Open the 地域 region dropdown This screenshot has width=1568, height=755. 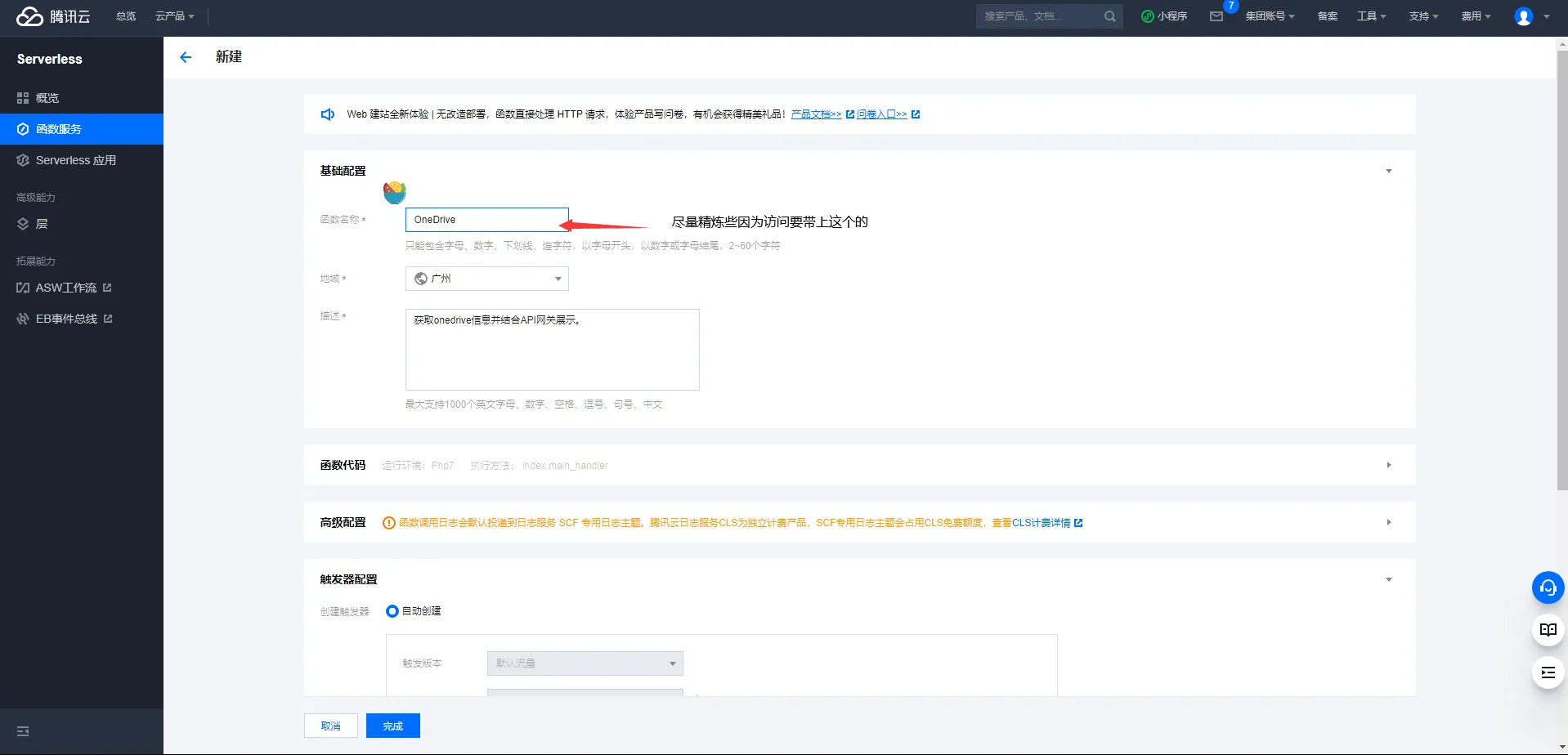point(487,279)
